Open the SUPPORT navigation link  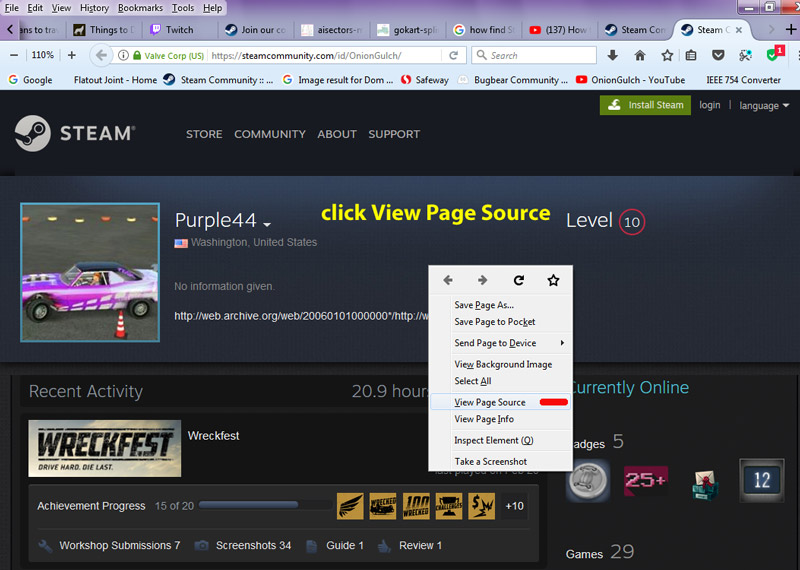point(394,134)
